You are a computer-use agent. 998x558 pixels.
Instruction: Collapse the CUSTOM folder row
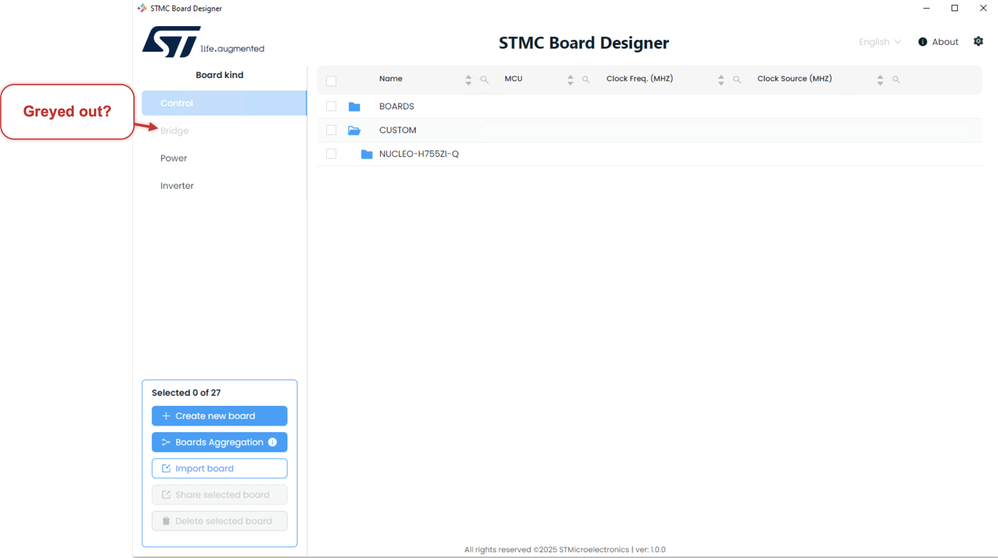click(649, 130)
